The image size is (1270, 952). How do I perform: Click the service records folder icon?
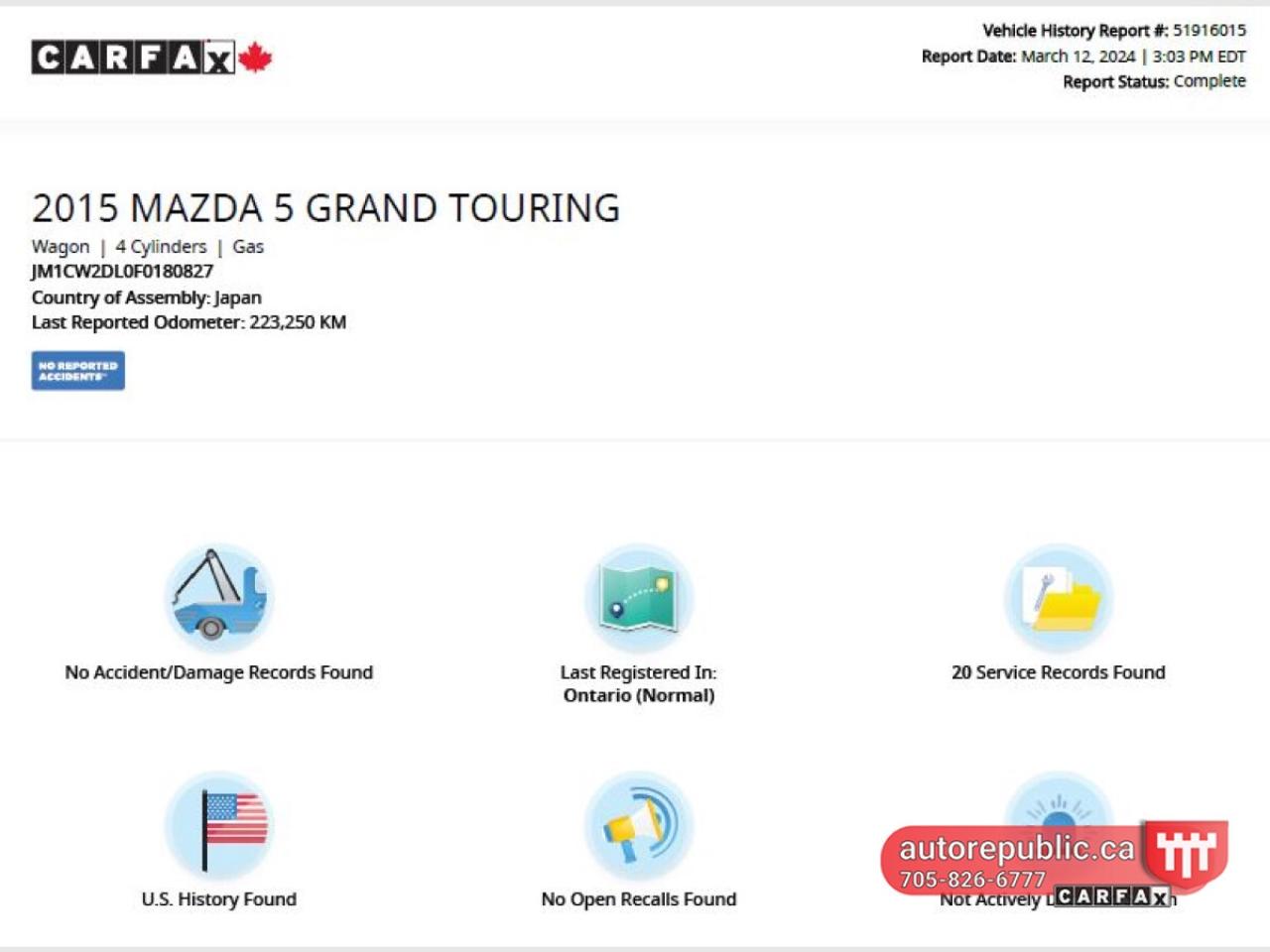pos(1058,597)
